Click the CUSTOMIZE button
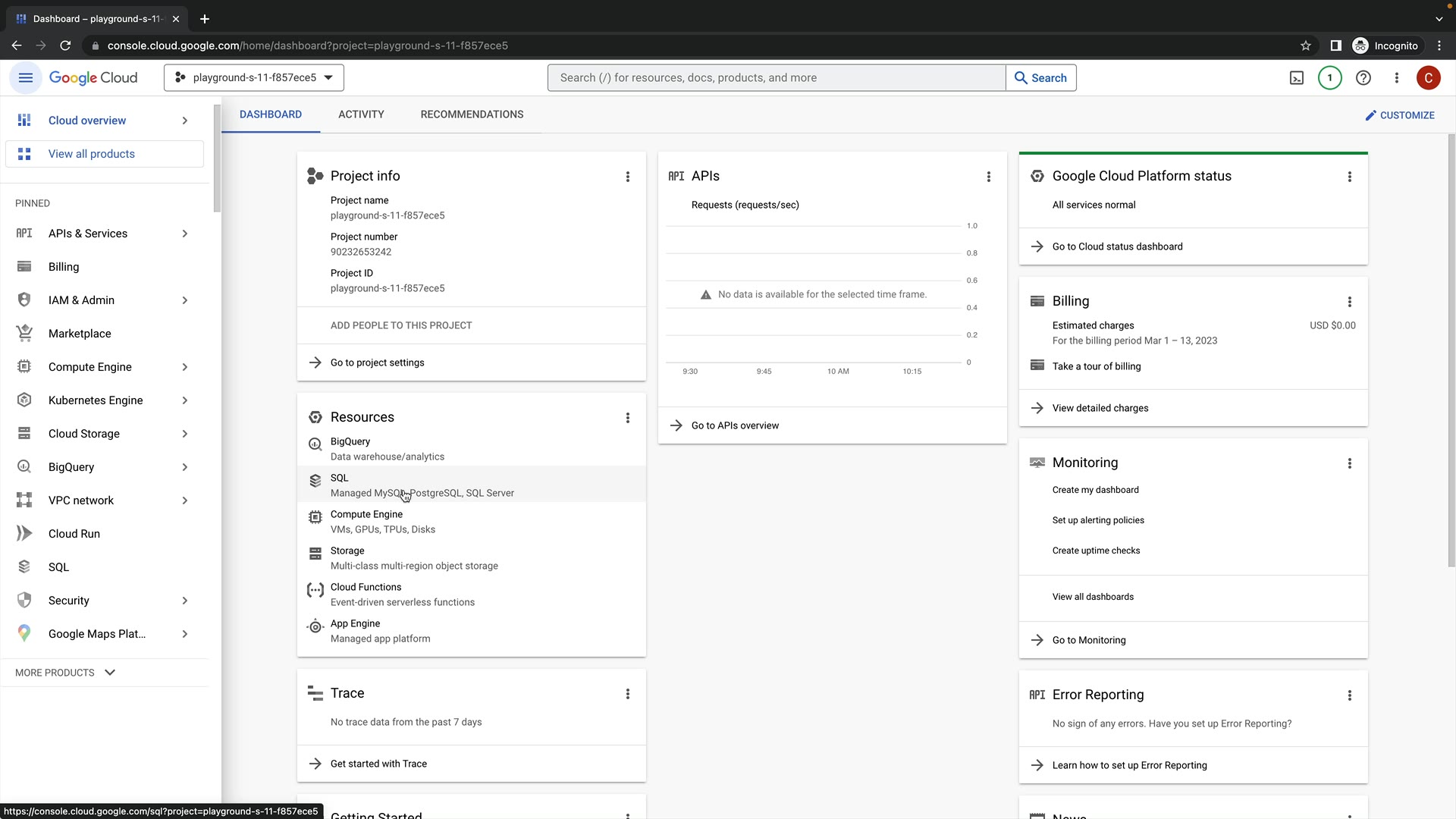1456x819 pixels. tap(1399, 115)
